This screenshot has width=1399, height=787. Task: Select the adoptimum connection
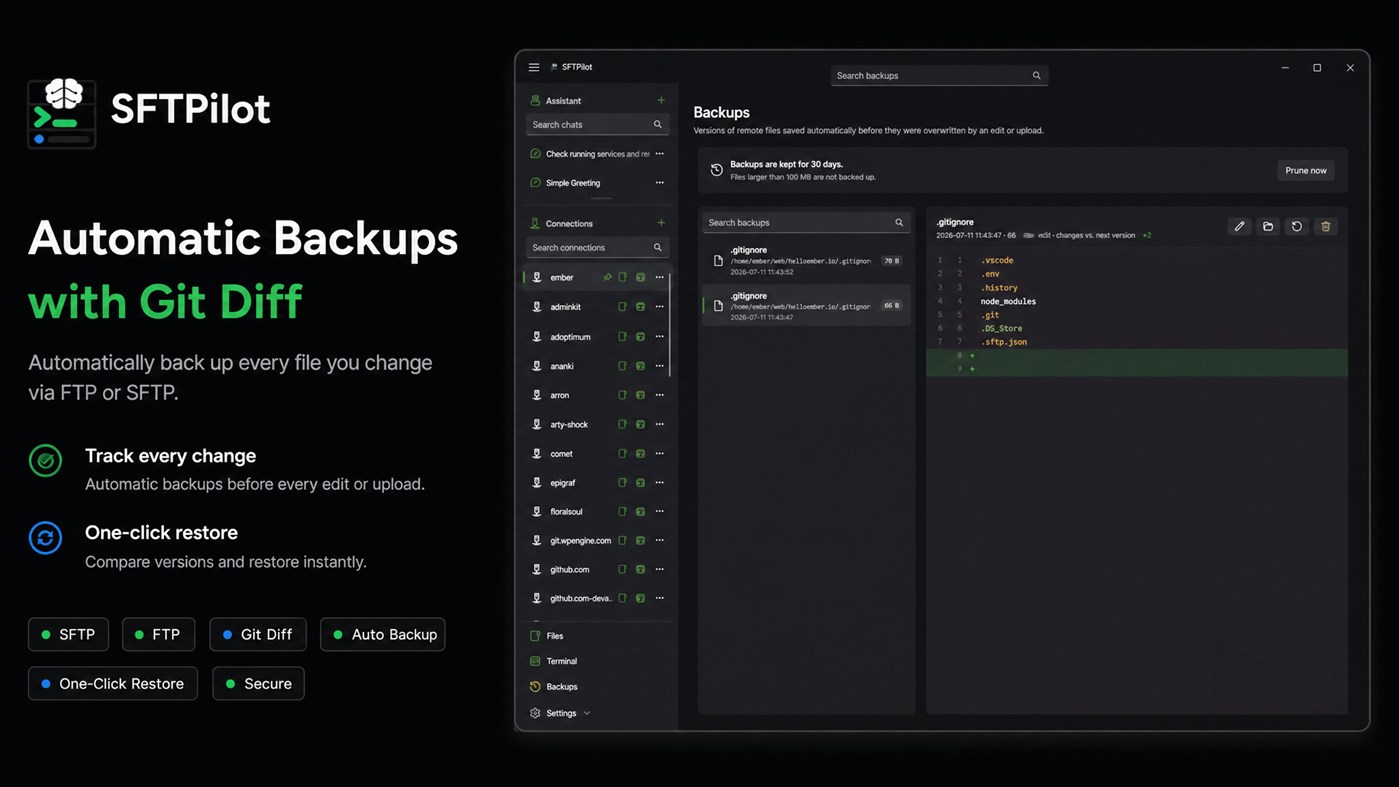pos(597,337)
